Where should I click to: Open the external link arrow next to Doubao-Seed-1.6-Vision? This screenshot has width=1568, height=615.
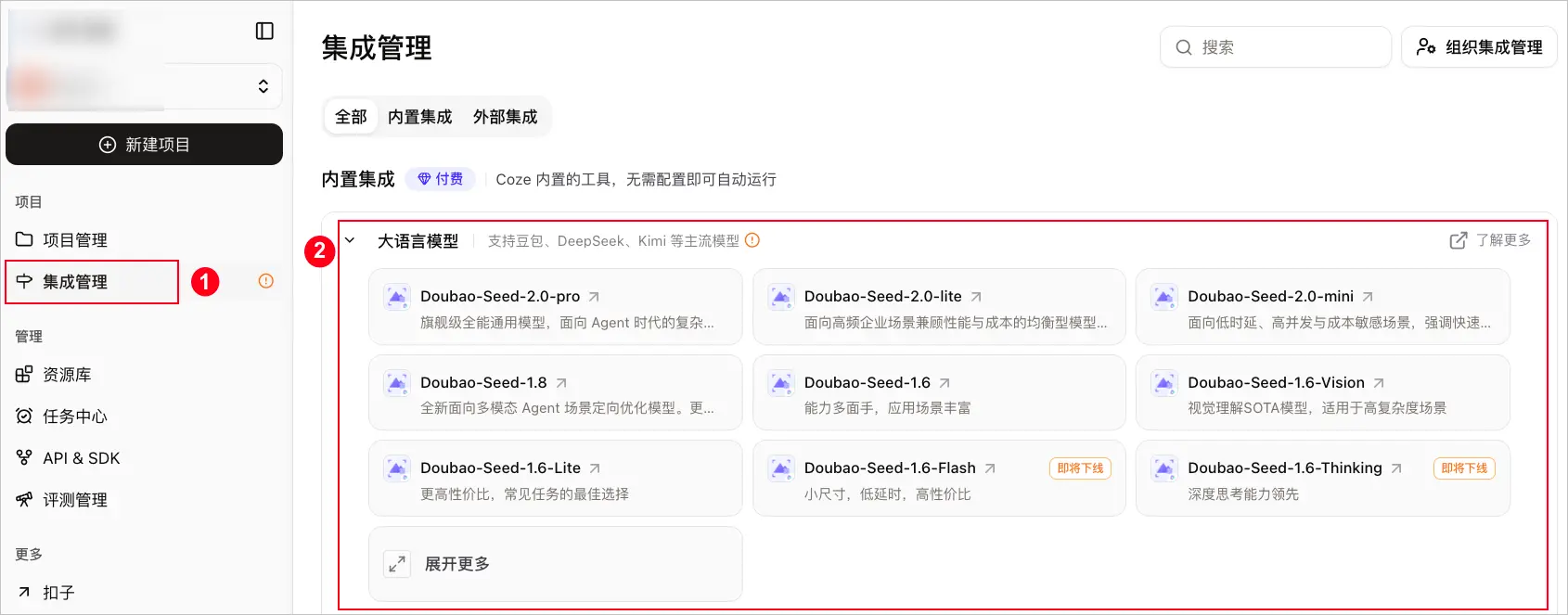(1379, 383)
